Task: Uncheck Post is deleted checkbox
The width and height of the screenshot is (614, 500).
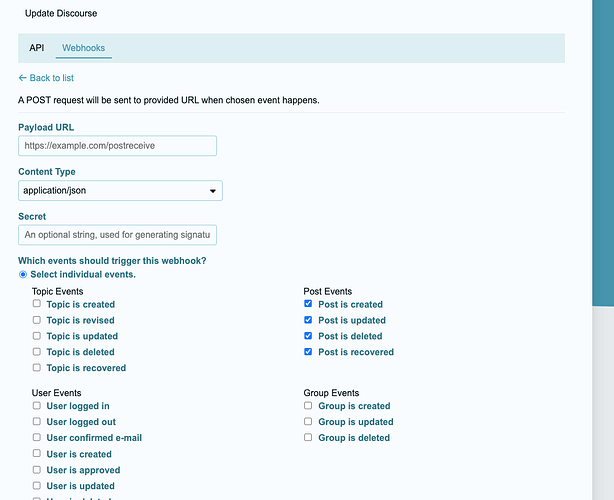Action: (308, 336)
